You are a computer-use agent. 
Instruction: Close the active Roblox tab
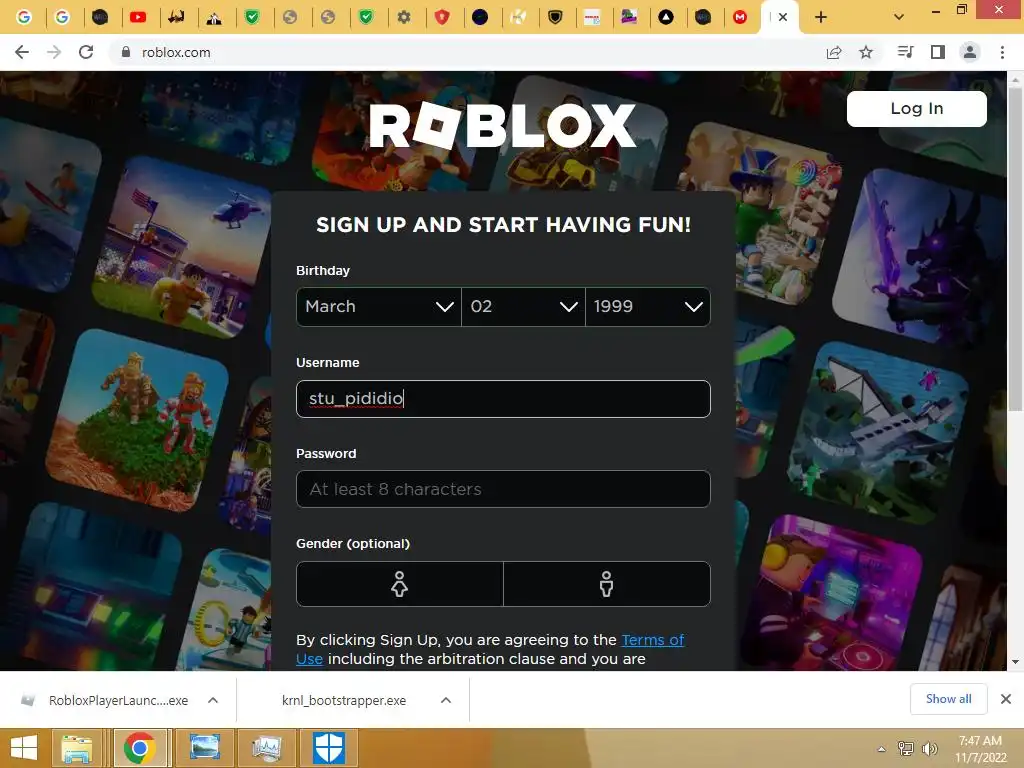[x=783, y=18]
